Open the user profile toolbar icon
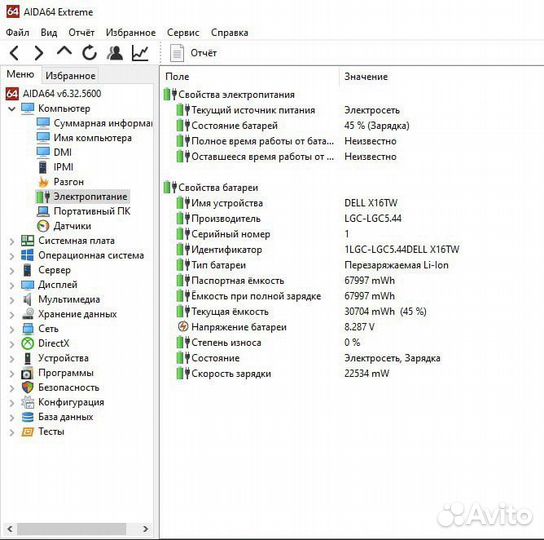The height and width of the screenshot is (540, 544). [115, 53]
